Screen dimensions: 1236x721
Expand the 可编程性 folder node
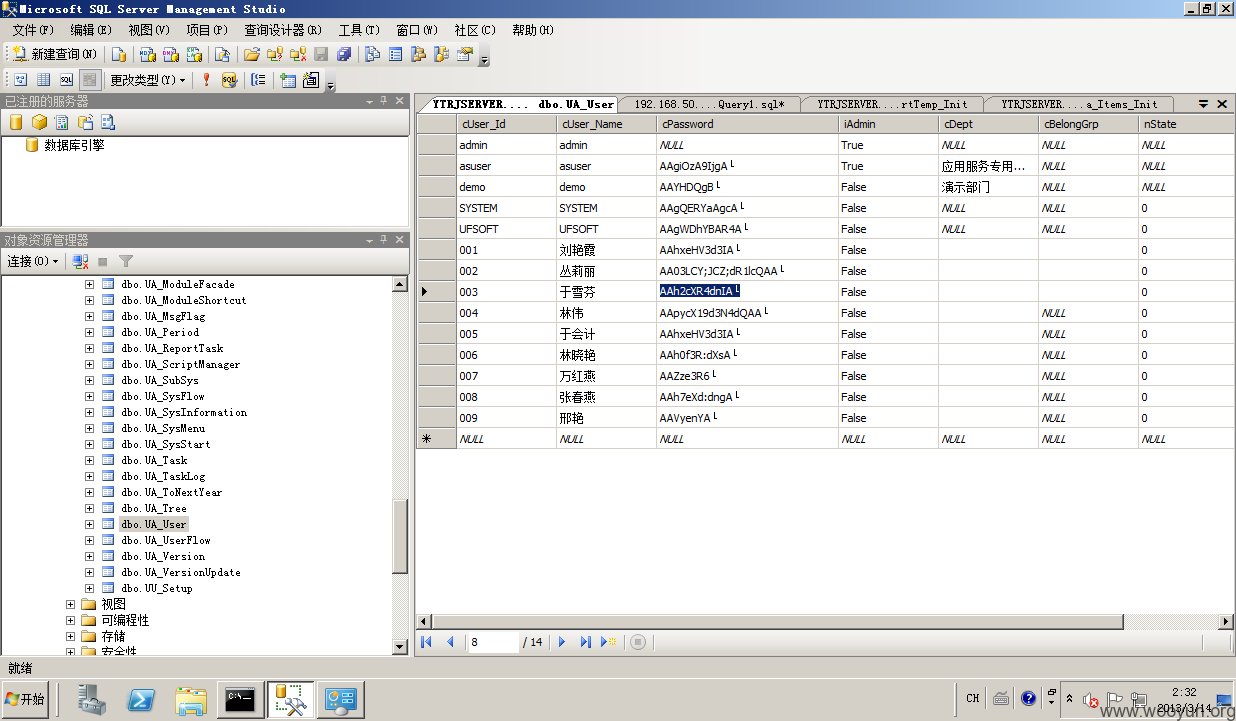70,620
